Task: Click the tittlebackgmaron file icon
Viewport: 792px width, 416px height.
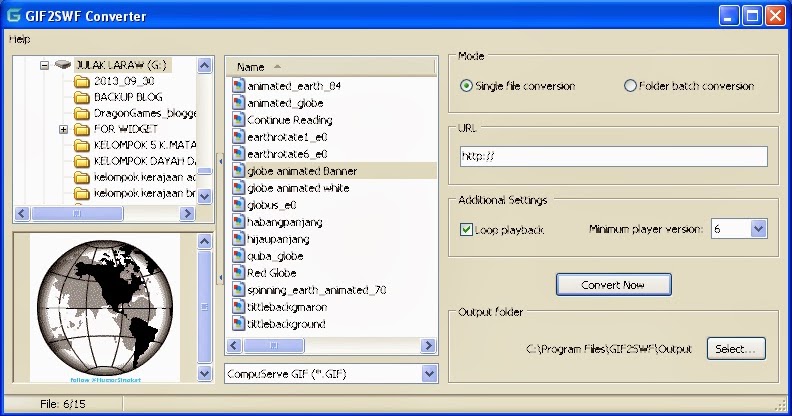Action: (x=238, y=306)
